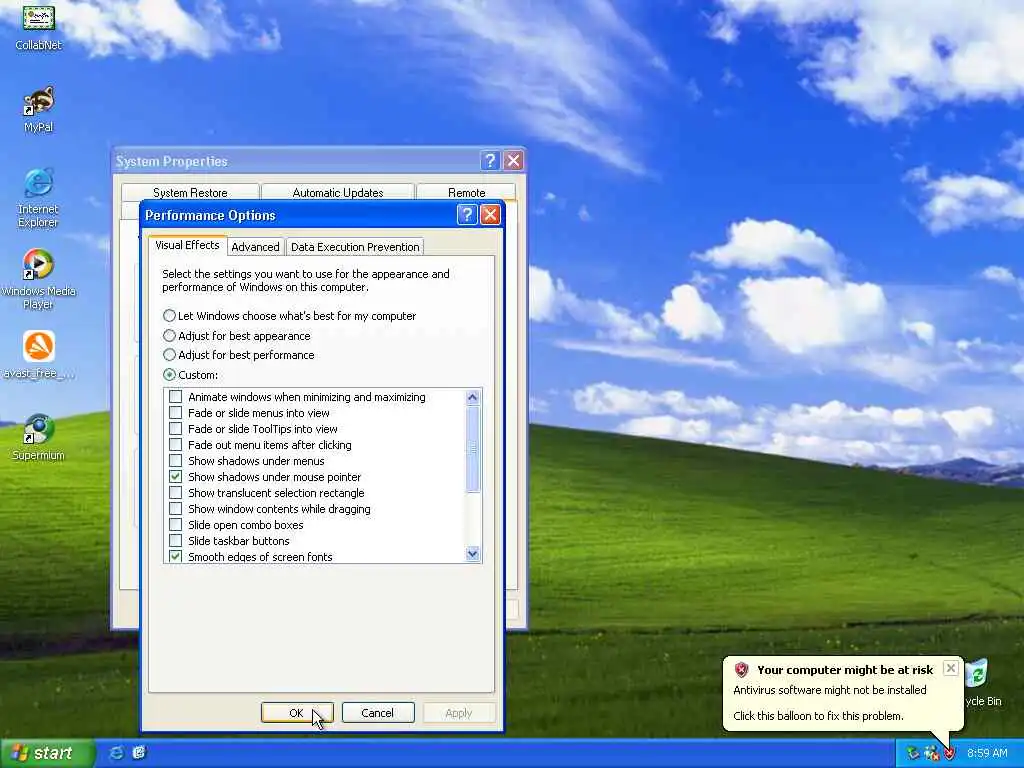The width and height of the screenshot is (1024, 768).
Task: Click the Safely Remove Hardware tray icon
Action: [912, 754]
